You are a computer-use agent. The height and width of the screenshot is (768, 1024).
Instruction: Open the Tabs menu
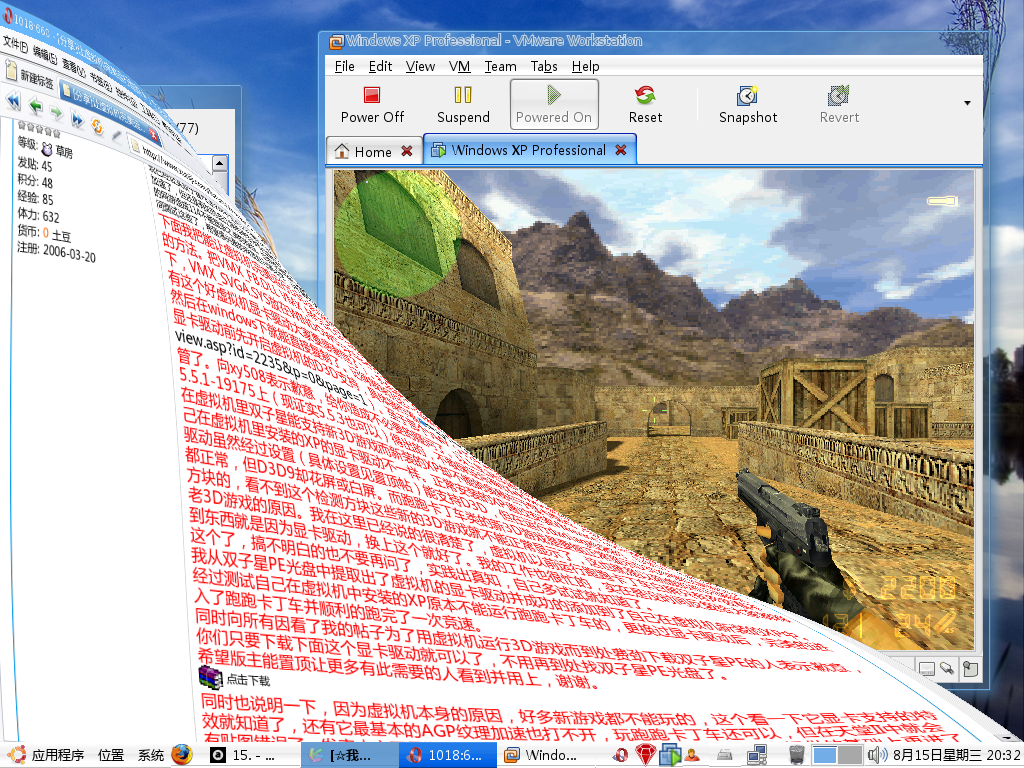tap(543, 66)
